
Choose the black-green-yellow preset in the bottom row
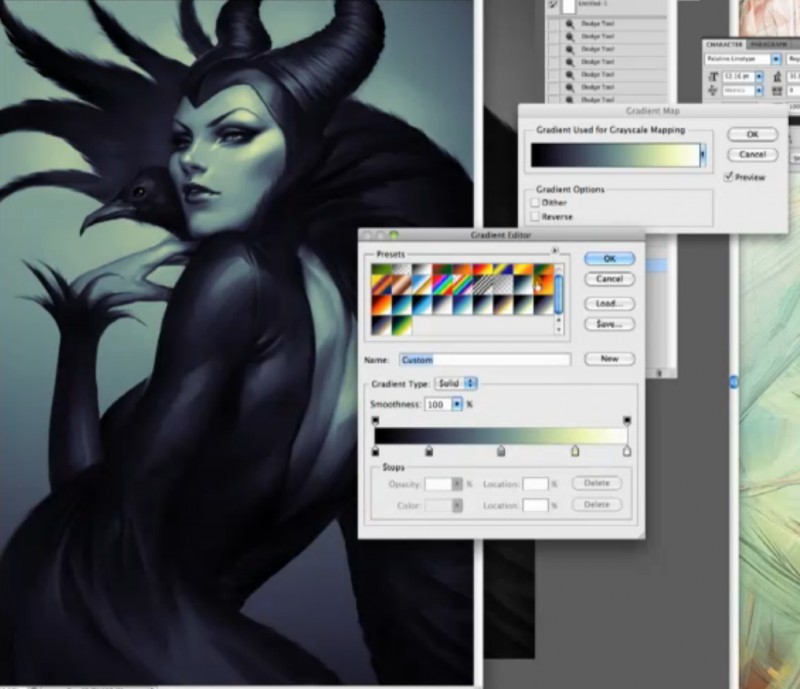[x=402, y=325]
